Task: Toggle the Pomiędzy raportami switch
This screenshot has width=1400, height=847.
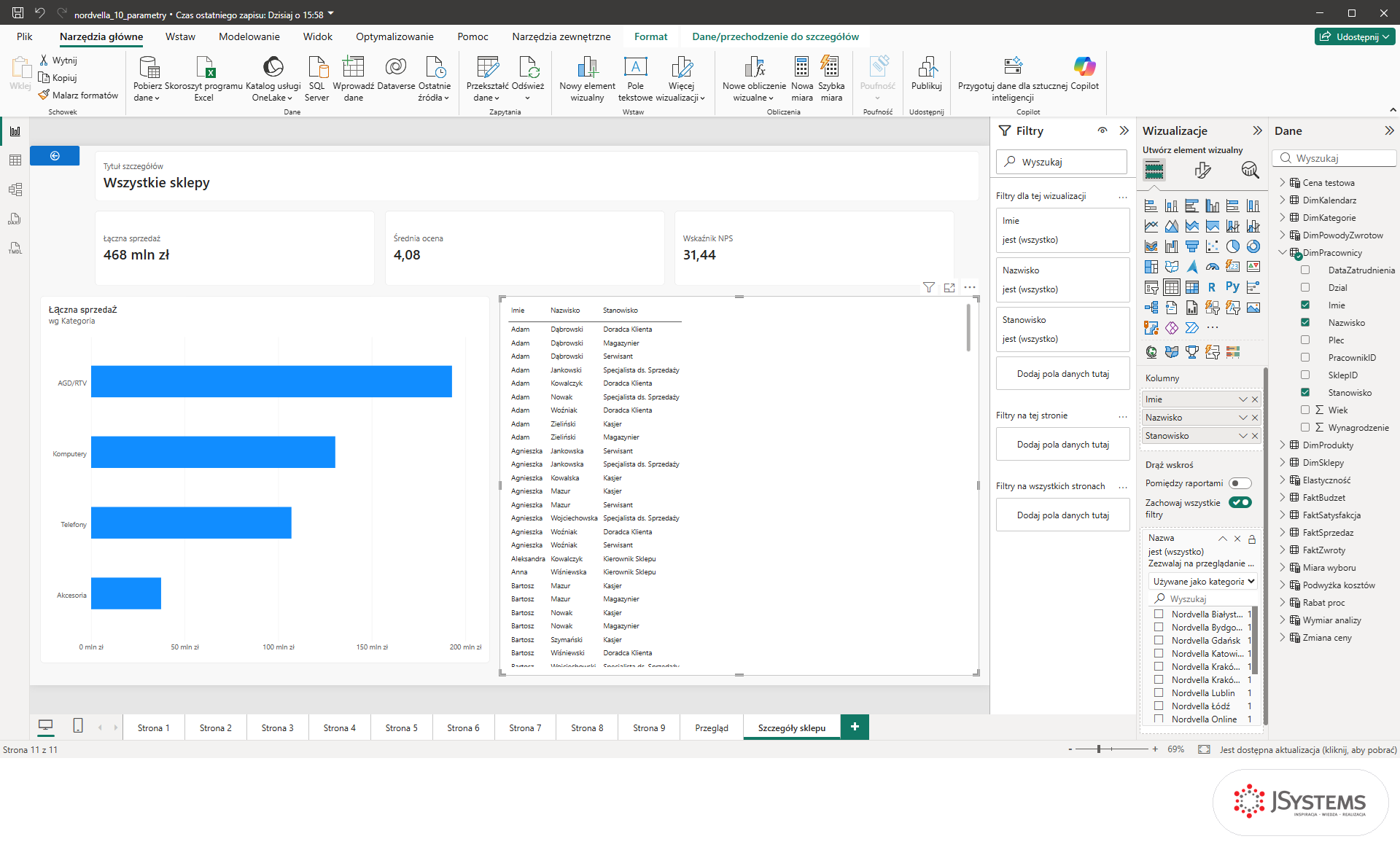Action: pos(1240,483)
